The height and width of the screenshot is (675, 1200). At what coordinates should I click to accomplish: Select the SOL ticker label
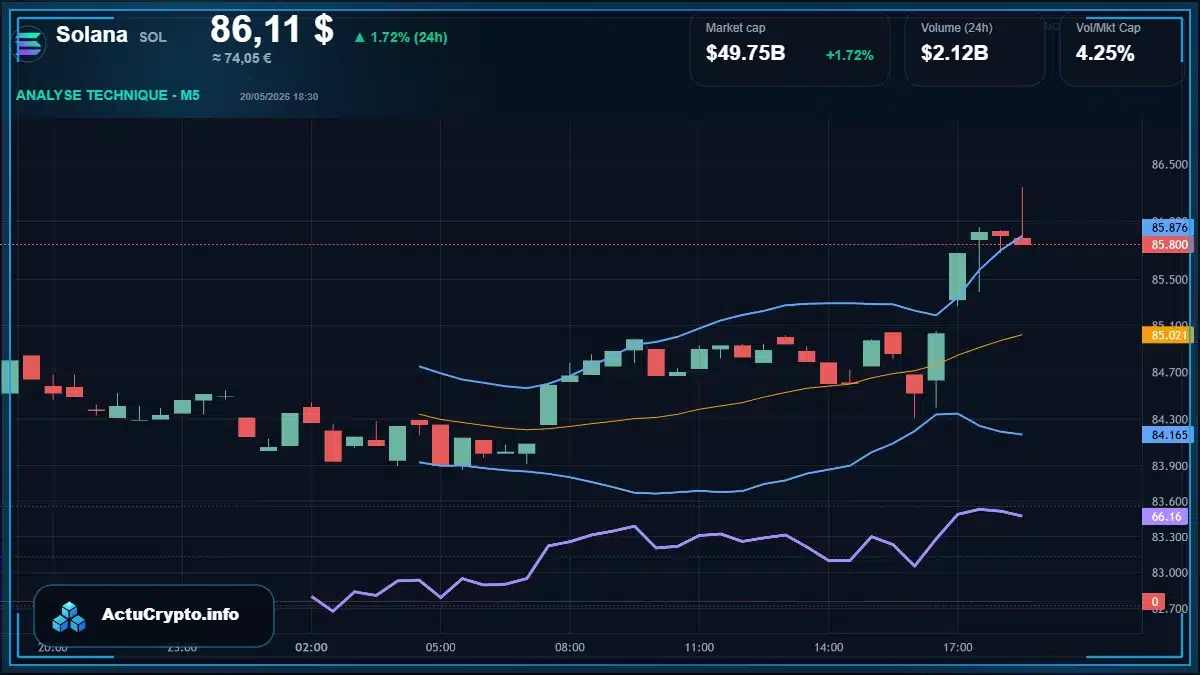click(x=153, y=37)
